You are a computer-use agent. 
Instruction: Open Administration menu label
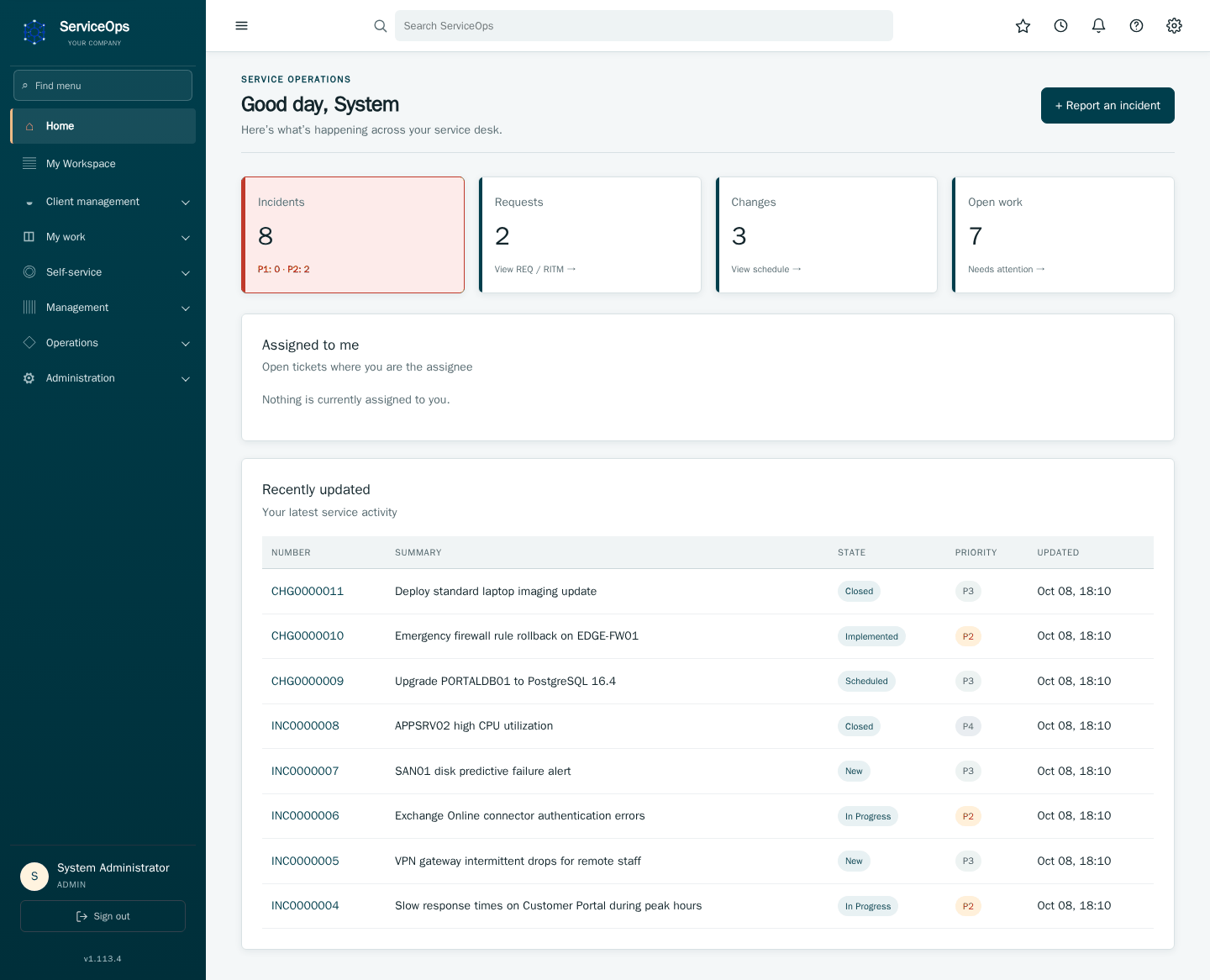[81, 378]
